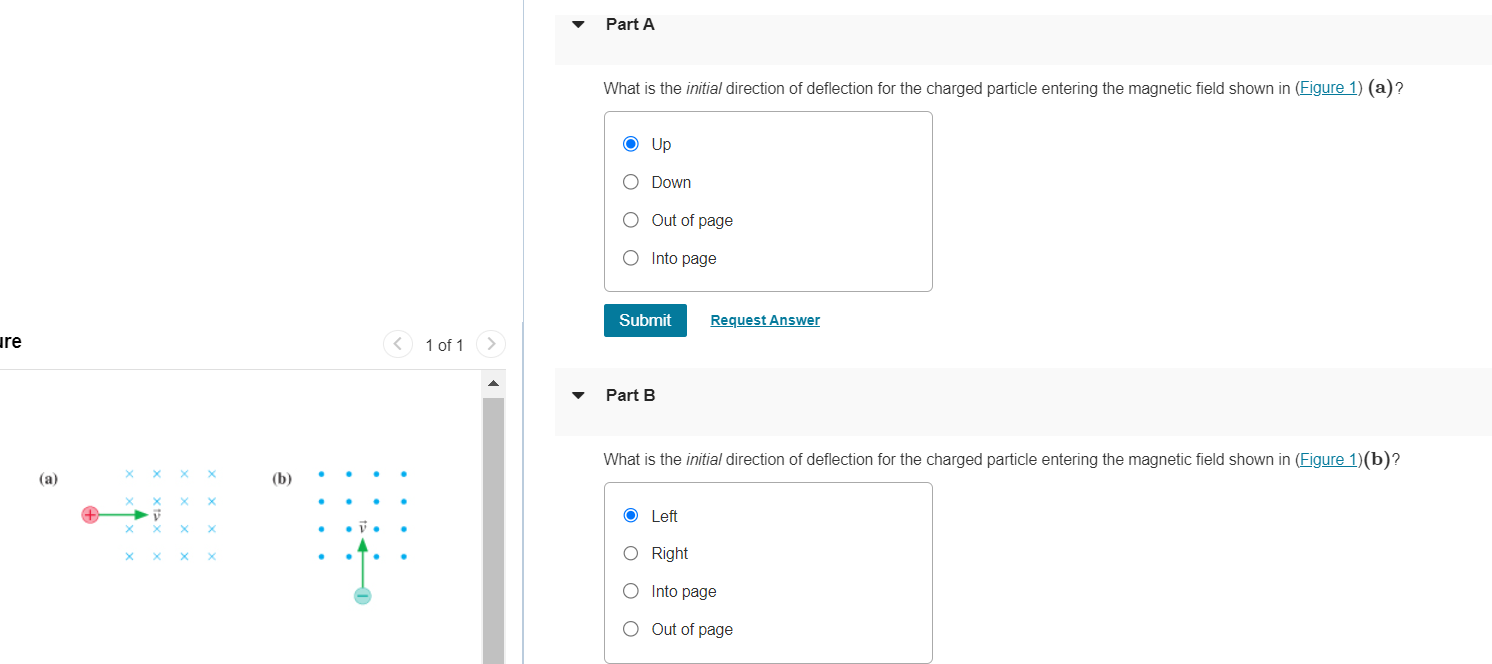This screenshot has height=664, width=1492.
Task: Choose Out of page for Part B
Action: pos(630,628)
